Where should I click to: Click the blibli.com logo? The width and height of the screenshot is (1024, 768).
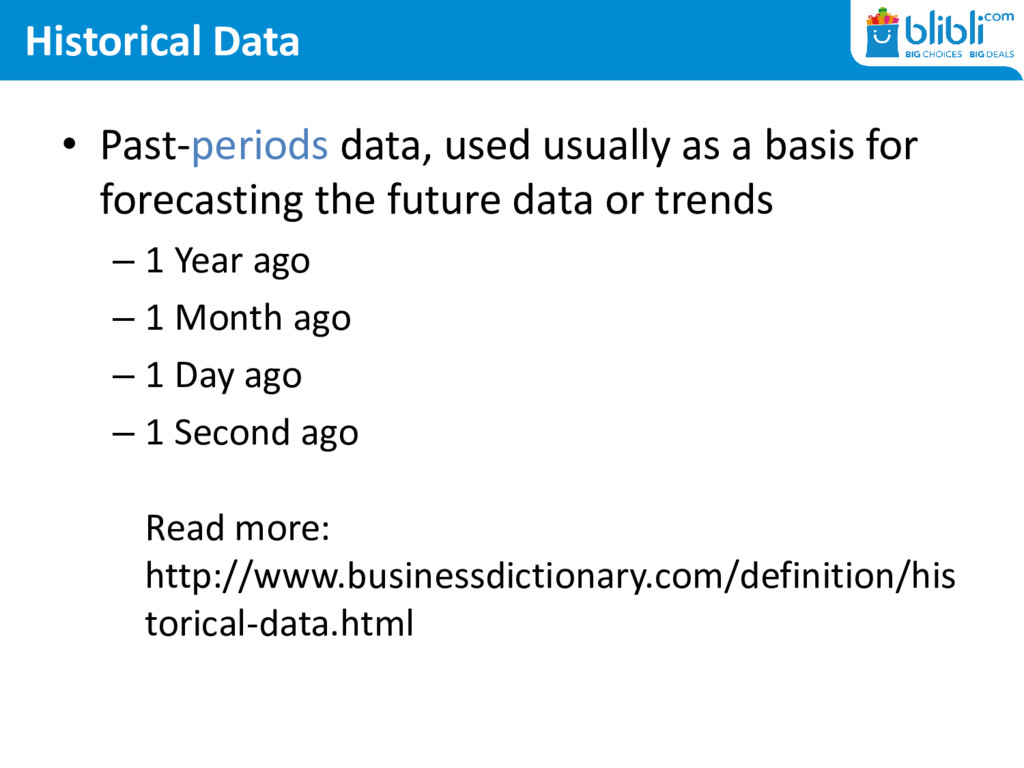coord(939,34)
